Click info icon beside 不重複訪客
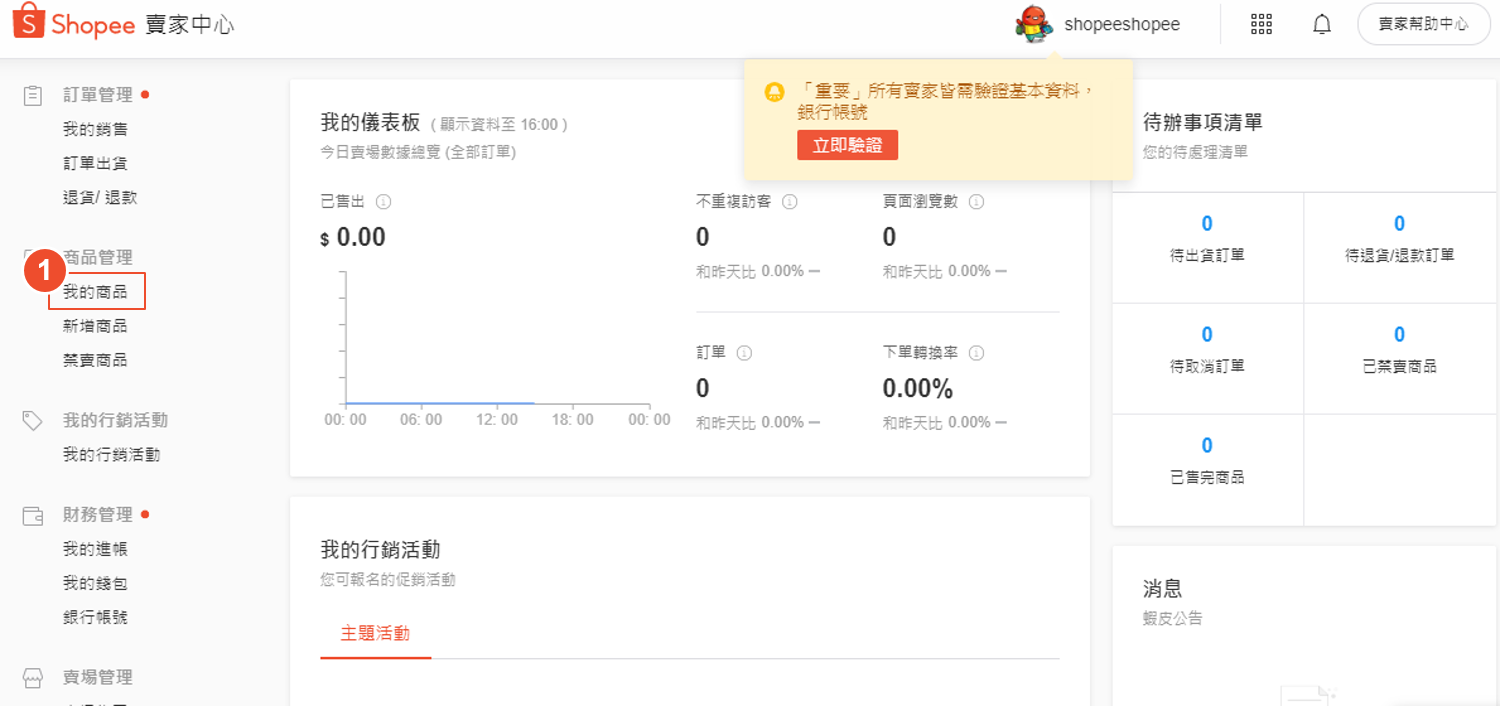Screen dimensions: 1500x706 point(789,202)
